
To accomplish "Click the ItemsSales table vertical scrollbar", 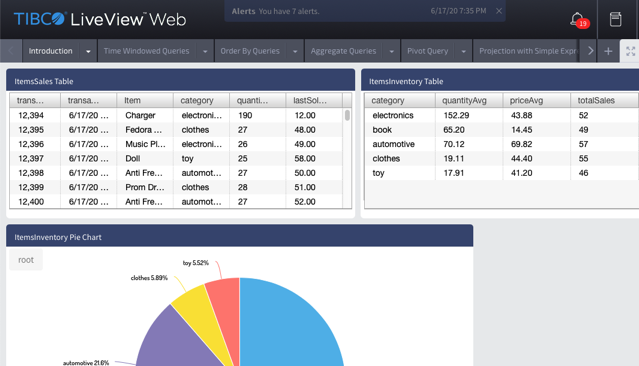I will click(x=347, y=158).
